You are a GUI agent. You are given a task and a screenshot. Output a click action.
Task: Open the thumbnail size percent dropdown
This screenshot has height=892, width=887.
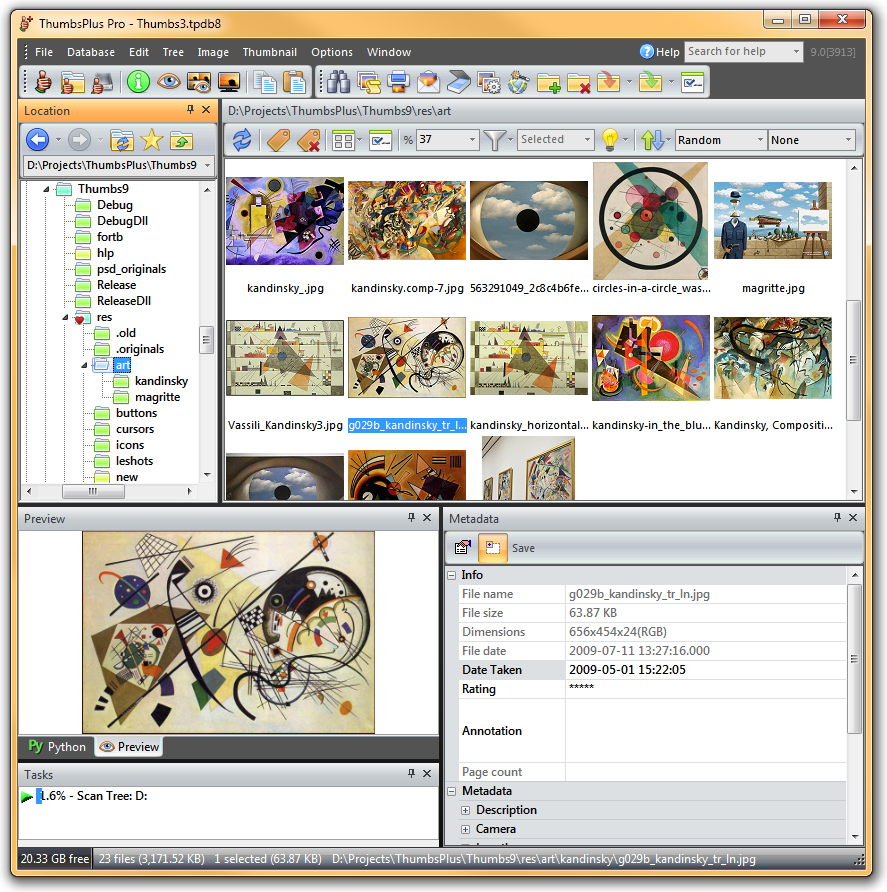(472, 139)
